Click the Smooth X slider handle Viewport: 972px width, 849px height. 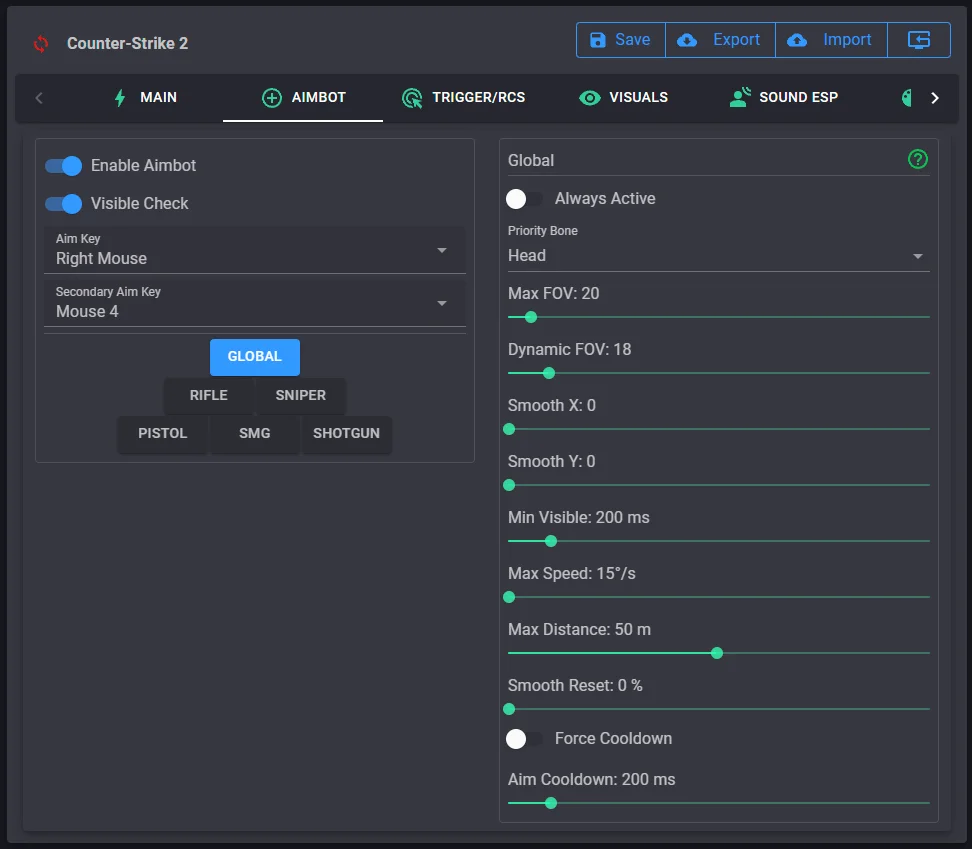509,429
